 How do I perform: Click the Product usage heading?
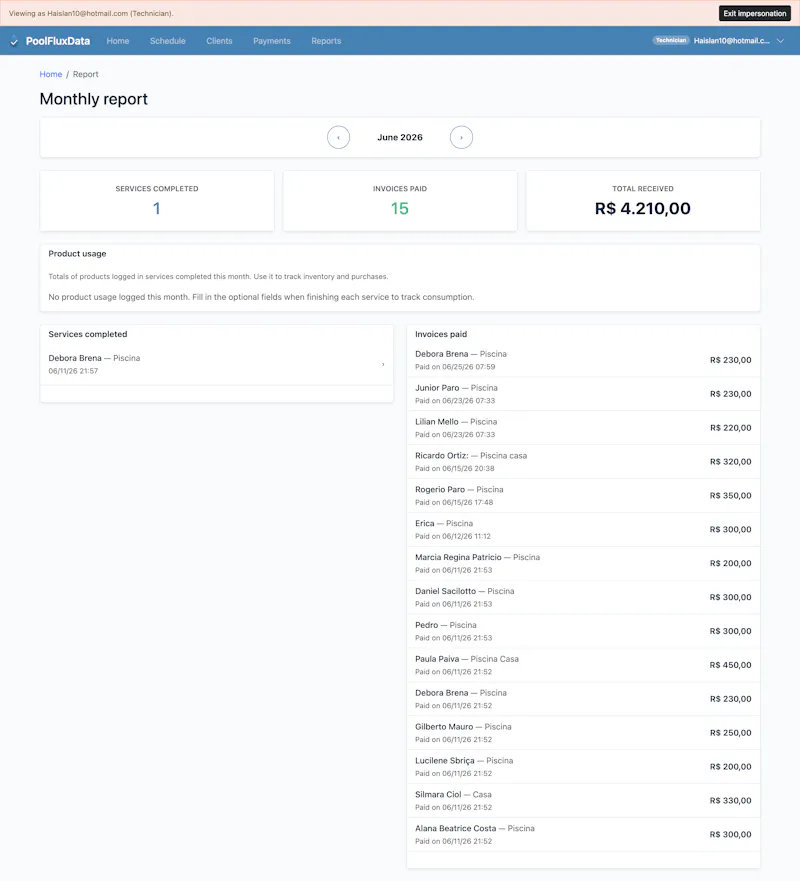[x=77, y=254]
